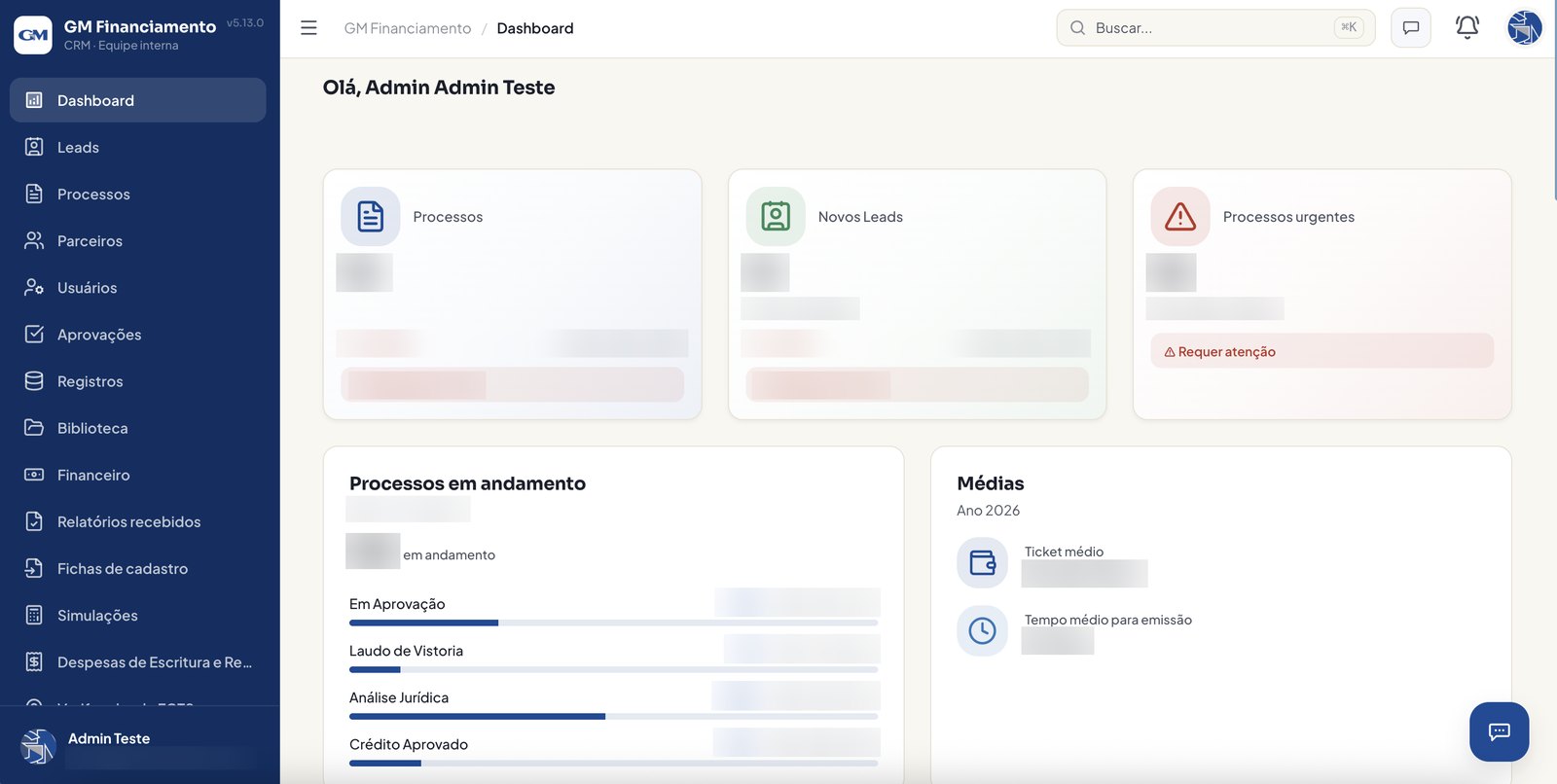Click the Processos urgentes warning triangle icon
This screenshot has width=1557, height=784.
point(1180,216)
